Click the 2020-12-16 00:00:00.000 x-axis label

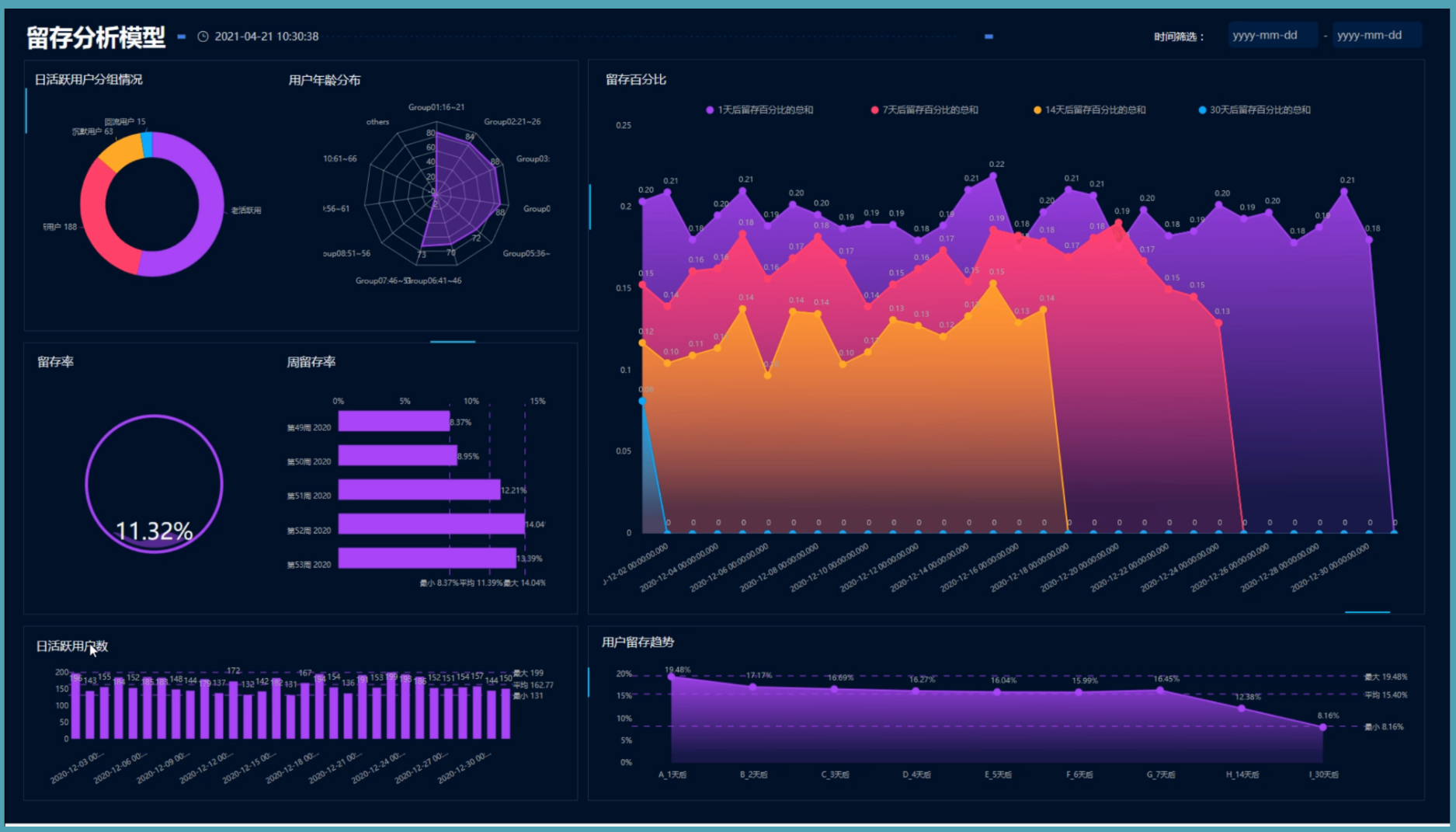point(981,567)
